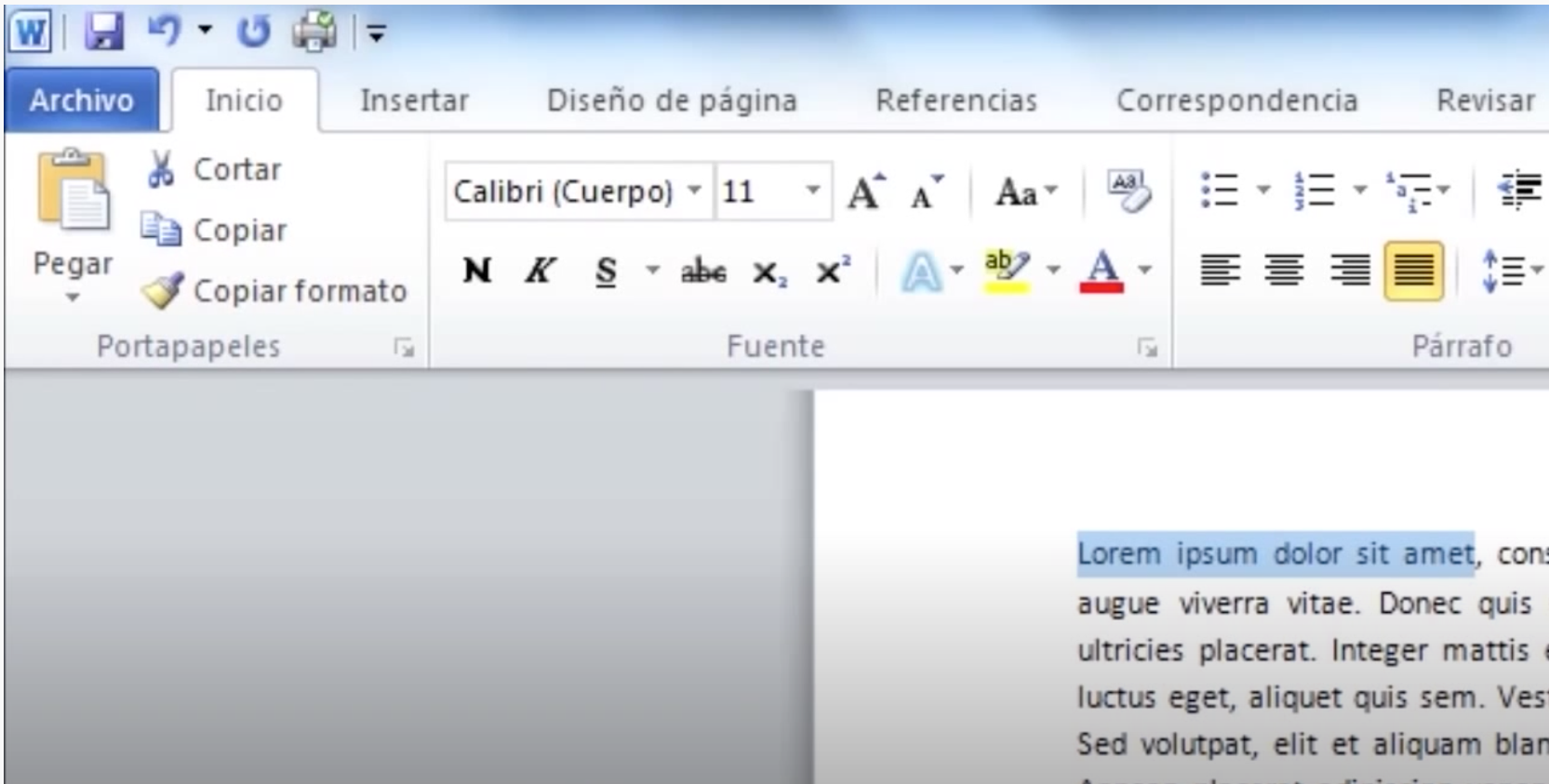1549x784 pixels.
Task: Decrease font size with the small A
Action: pyautogui.click(x=927, y=193)
